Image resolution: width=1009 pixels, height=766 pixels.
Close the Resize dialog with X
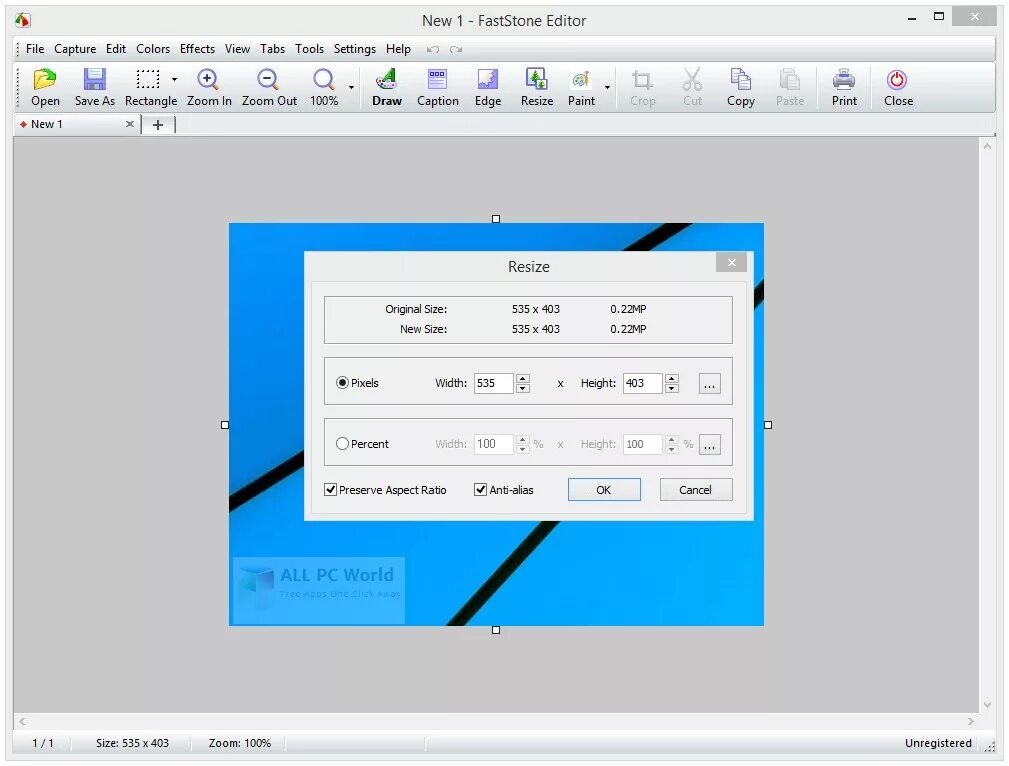click(732, 262)
